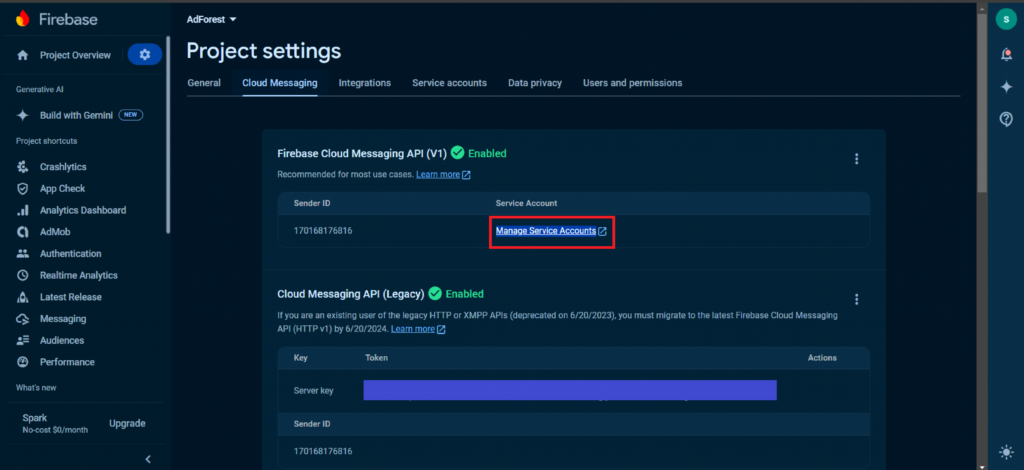Click the Service Account column header
The image size is (1024, 470).
pos(526,204)
